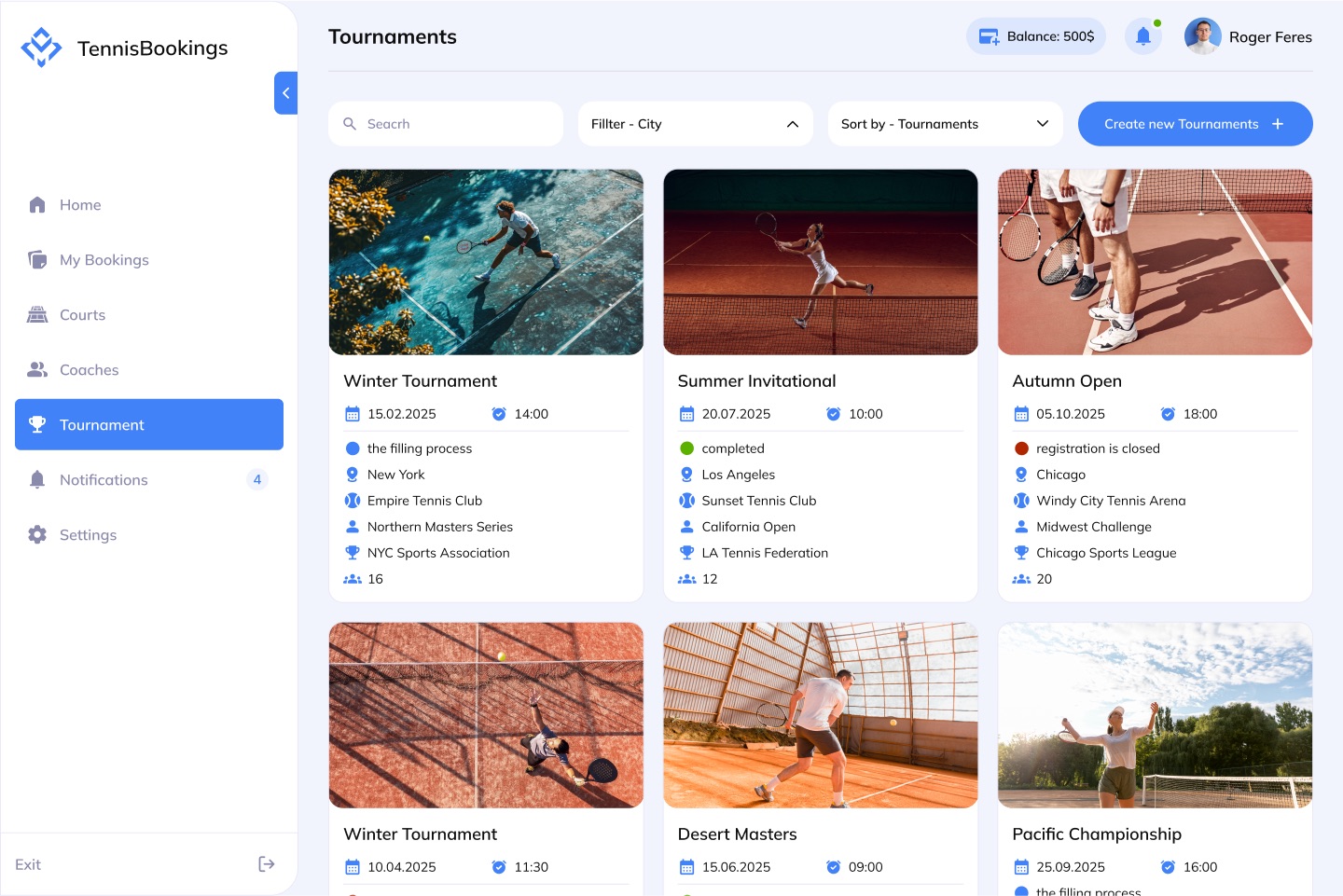Image resolution: width=1343 pixels, height=896 pixels.
Task: Click the Exit label
Action: [28, 865]
